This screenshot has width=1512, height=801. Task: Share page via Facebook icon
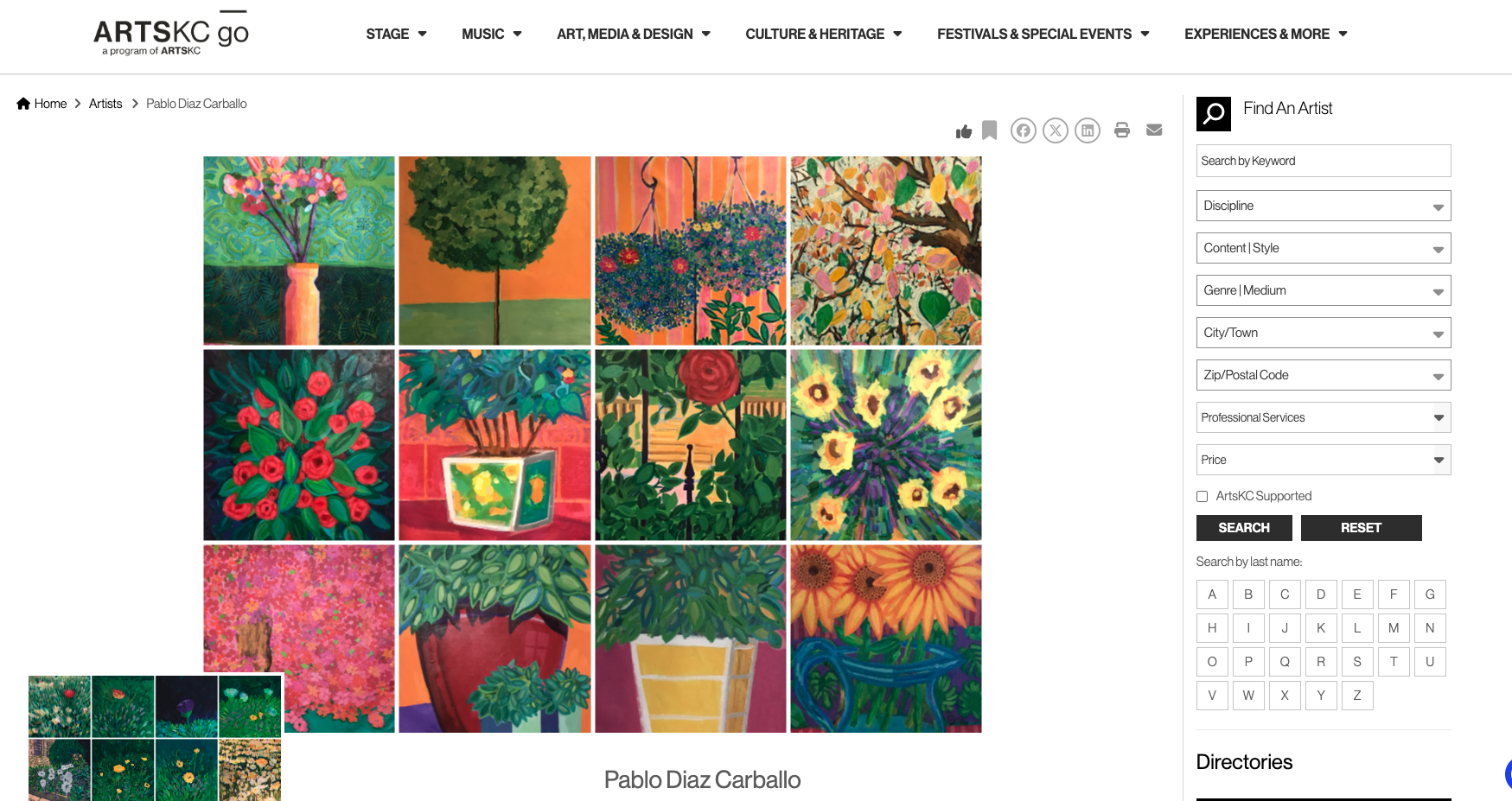pyautogui.click(x=1024, y=130)
